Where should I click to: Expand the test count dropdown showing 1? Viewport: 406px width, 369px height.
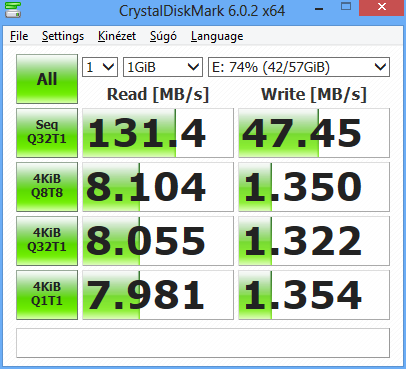point(100,67)
